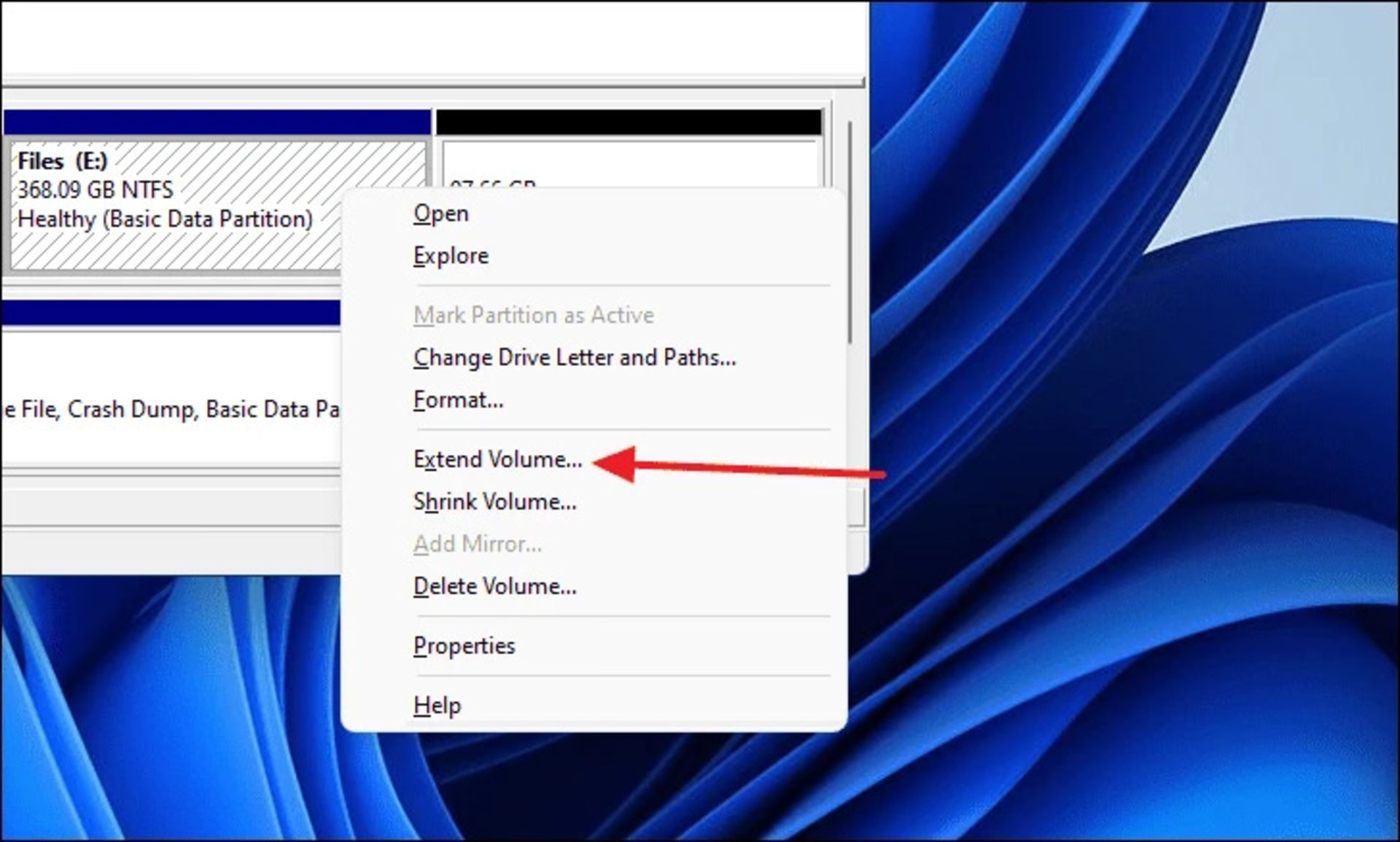Click the black header bar of unallocated space
The width and height of the screenshot is (1400, 842).
[629, 122]
